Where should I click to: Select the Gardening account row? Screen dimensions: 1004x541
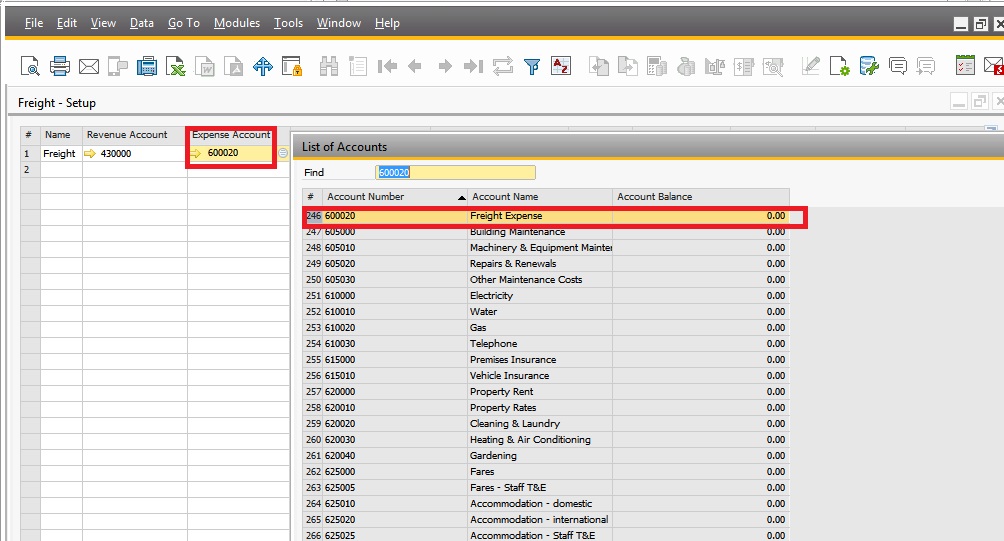pos(546,456)
